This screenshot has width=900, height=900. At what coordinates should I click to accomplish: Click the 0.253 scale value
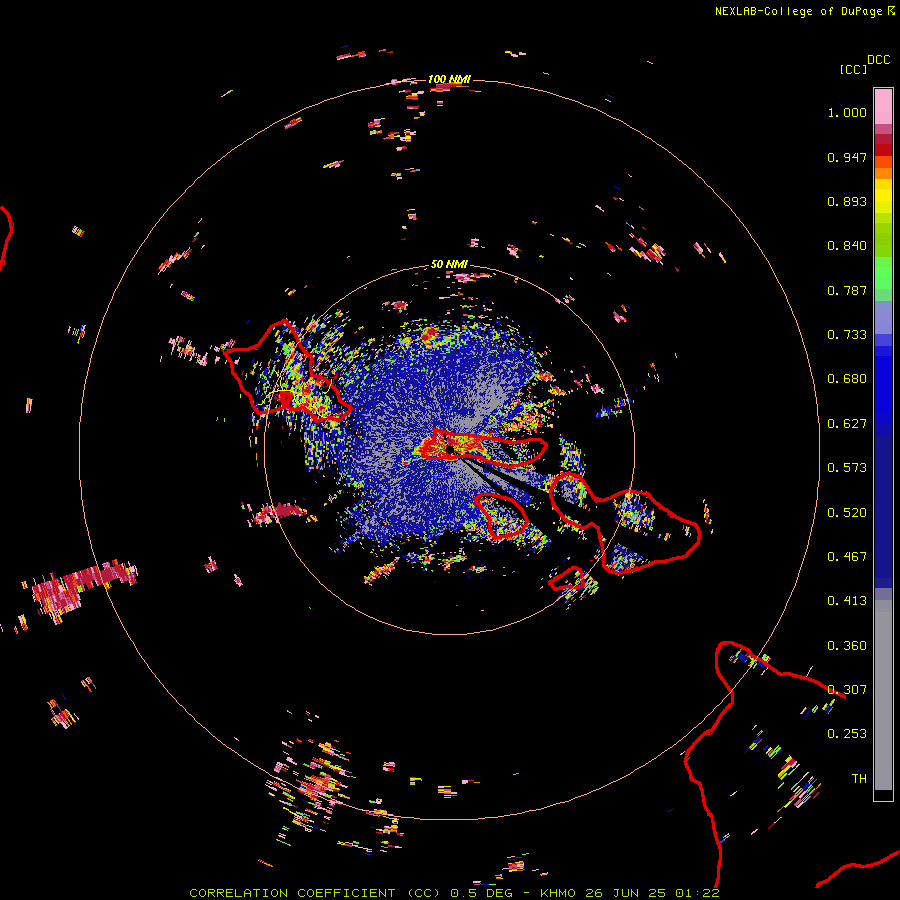point(847,734)
